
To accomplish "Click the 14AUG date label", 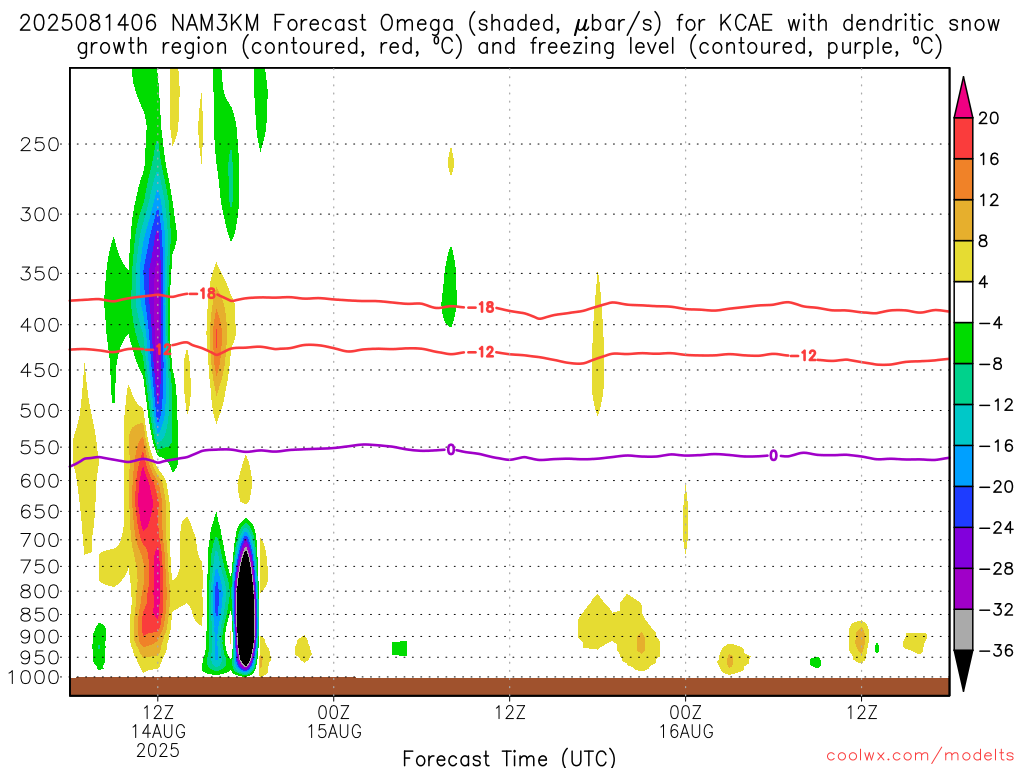I will pos(158,731).
